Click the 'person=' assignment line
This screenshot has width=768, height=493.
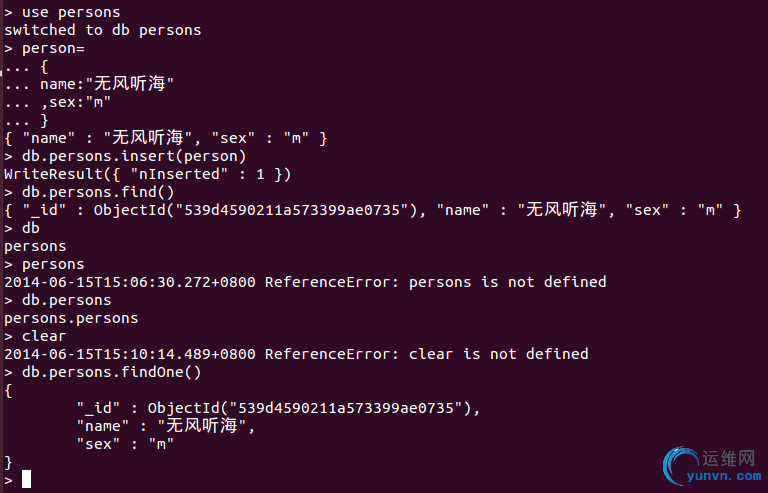44,48
